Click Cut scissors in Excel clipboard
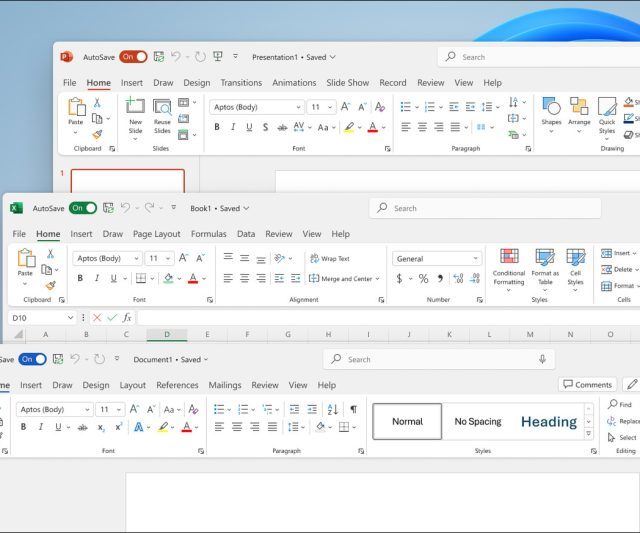 click(50, 254)
